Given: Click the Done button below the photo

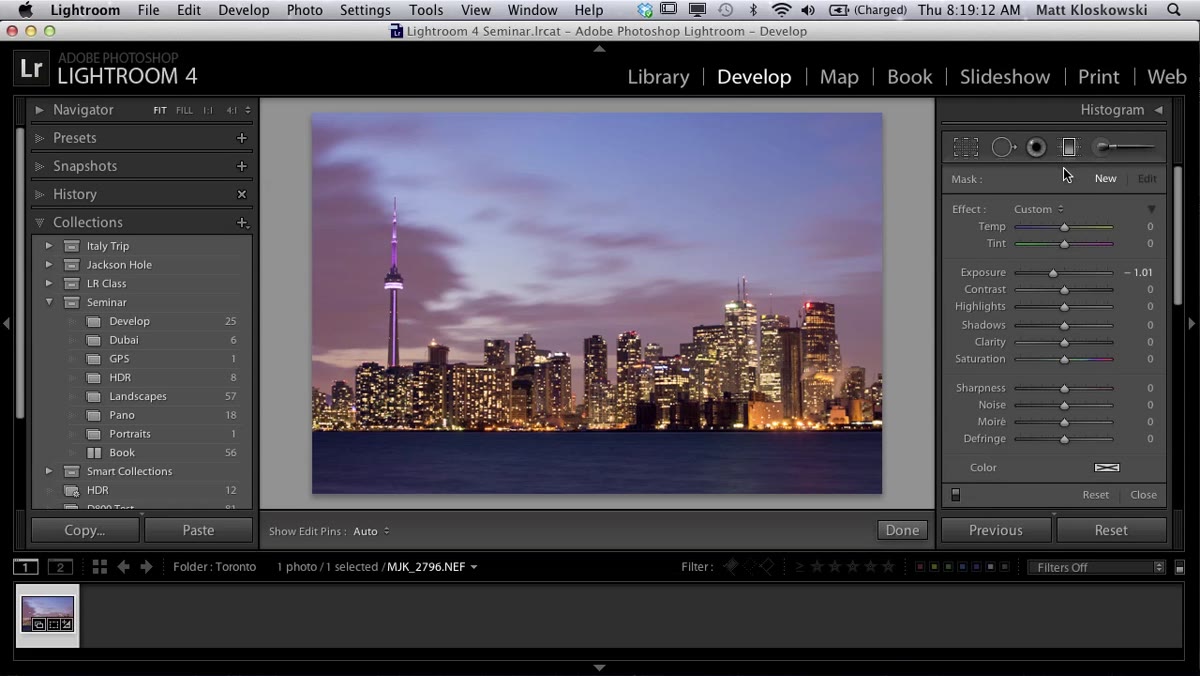Looking at the screenshot, I should [x=902, y=530].
